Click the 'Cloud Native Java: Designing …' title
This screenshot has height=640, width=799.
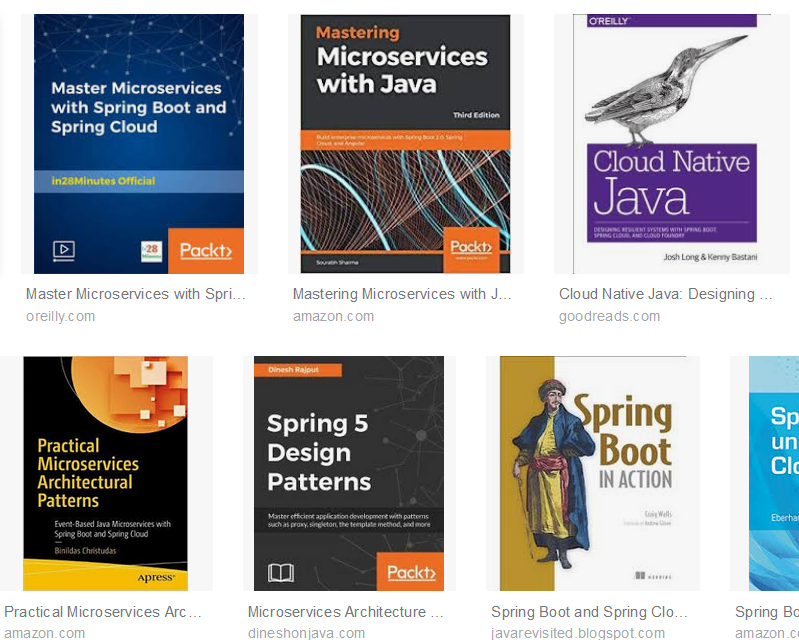point(665,294)
